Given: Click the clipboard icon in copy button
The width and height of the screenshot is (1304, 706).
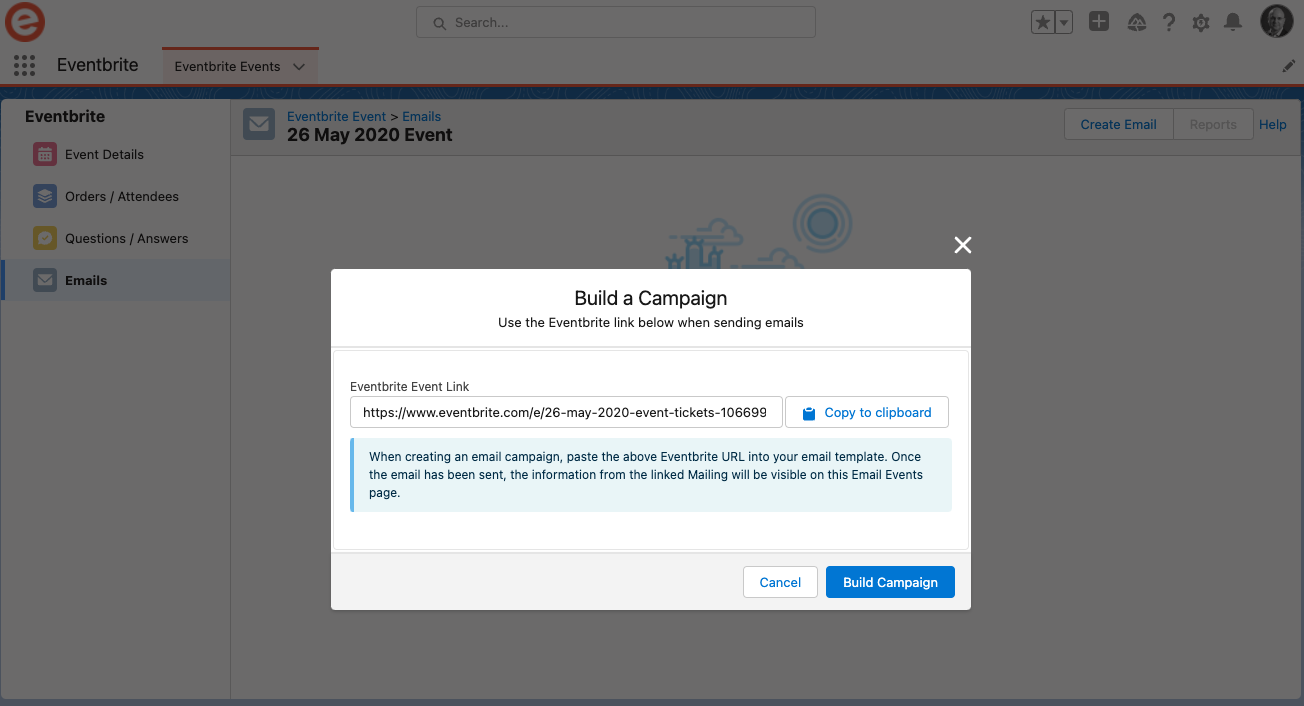Looking at the screenshot, I should tap(809, 413).
